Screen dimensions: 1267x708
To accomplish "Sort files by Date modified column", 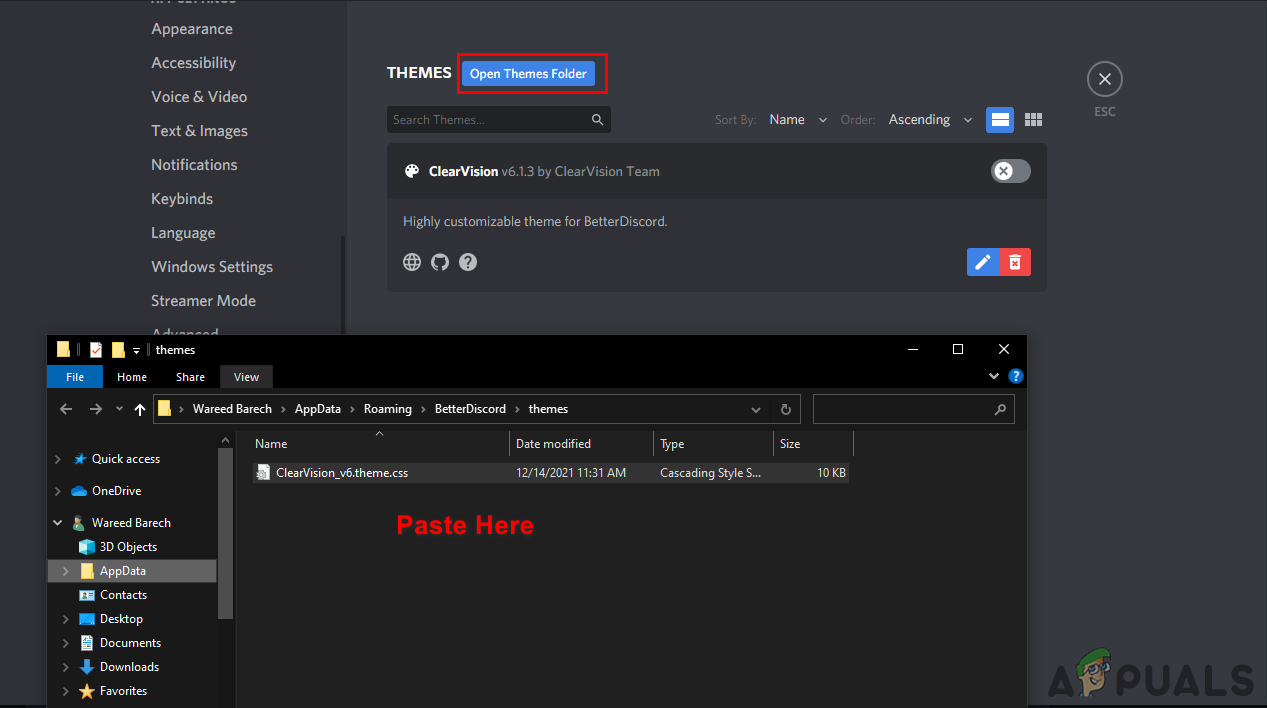I will coord(581,444).
